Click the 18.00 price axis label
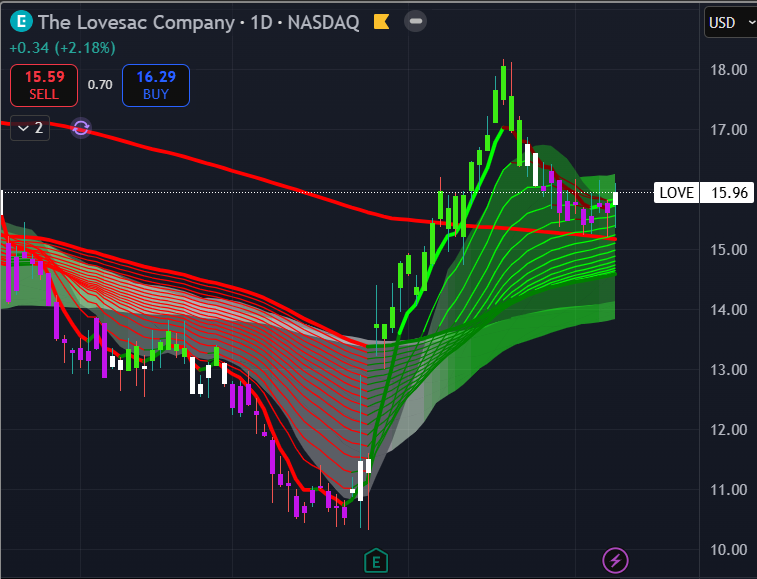This screenshot has width=757, height=579. 729,70
